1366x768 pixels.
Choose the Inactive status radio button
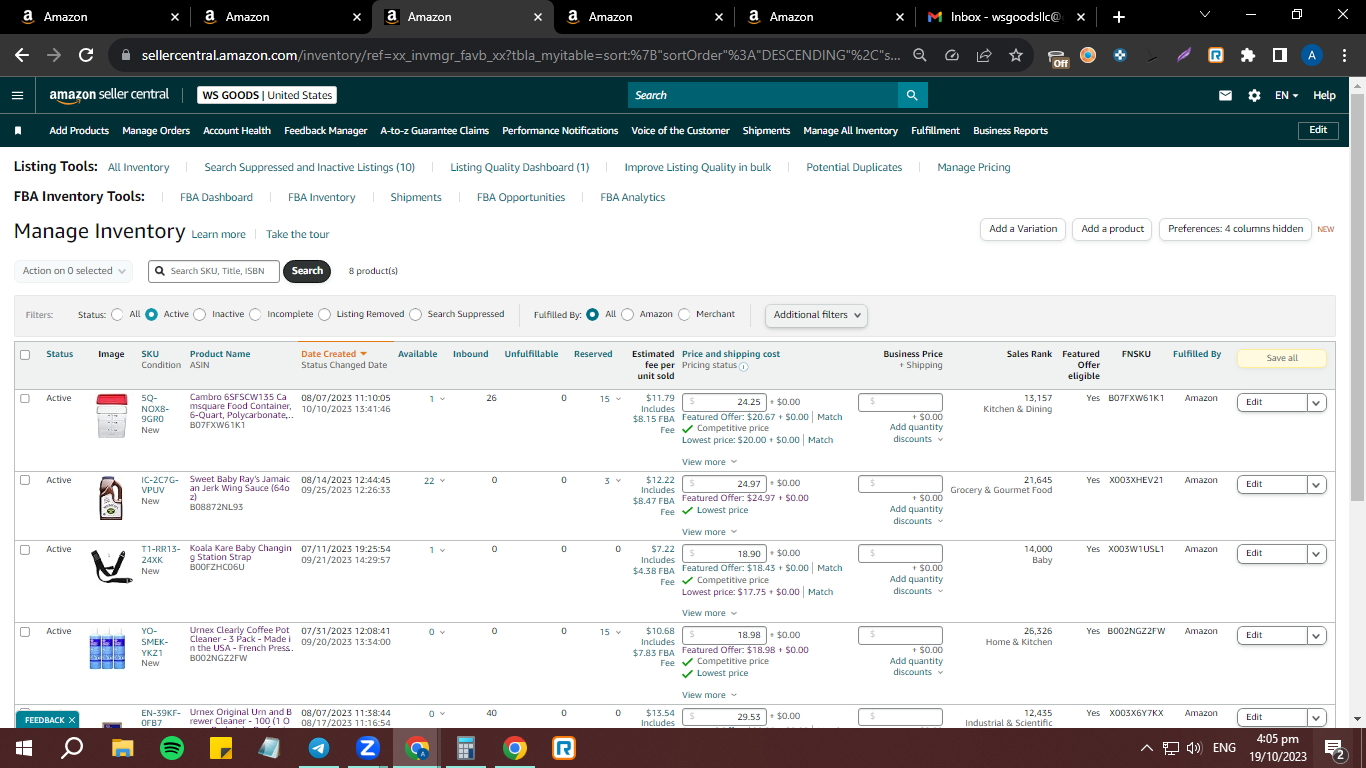pos(200,314)
